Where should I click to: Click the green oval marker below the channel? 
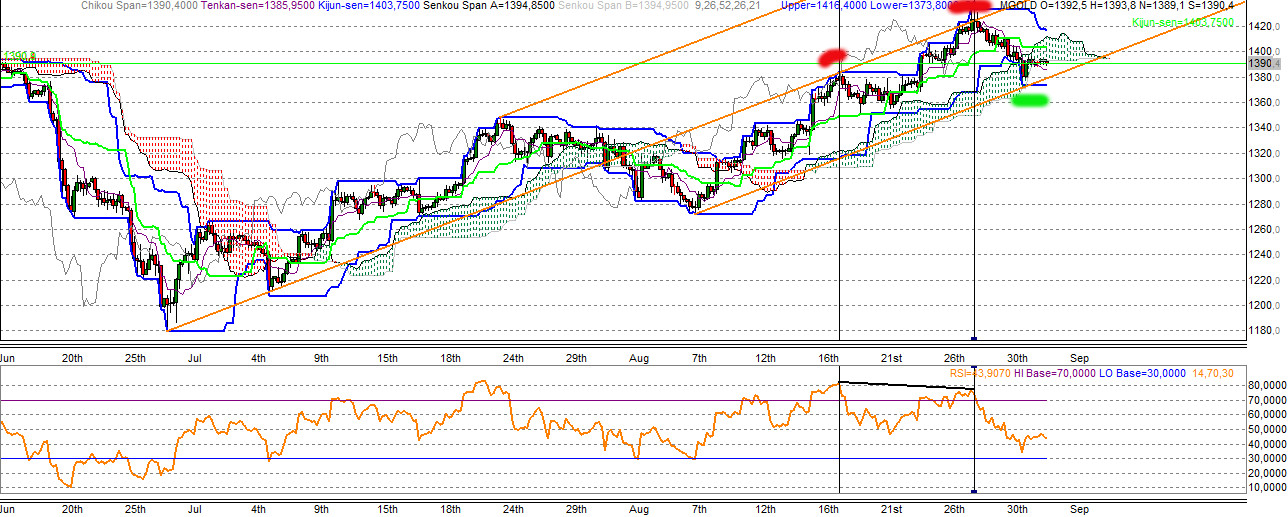tap(1029, 101)
